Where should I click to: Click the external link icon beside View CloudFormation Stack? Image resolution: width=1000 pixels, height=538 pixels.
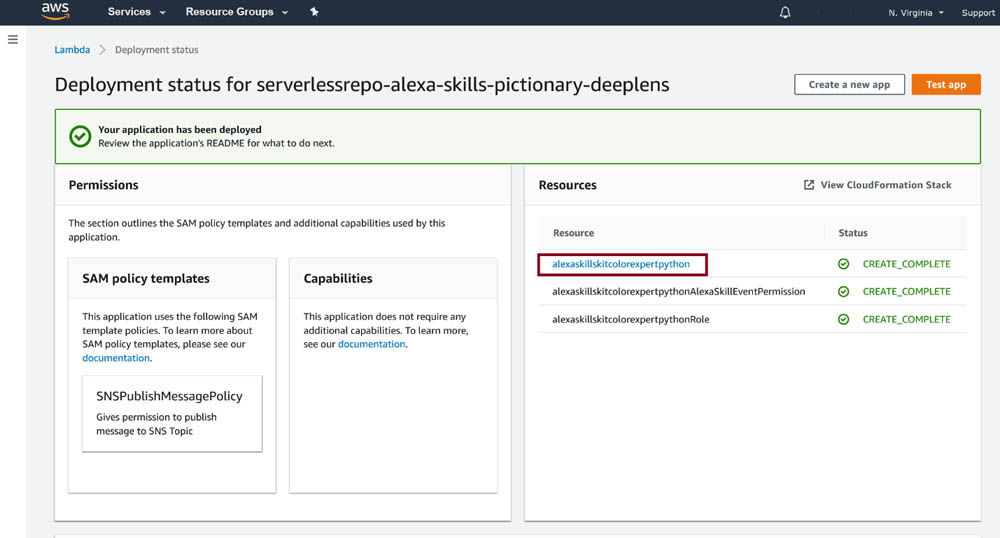[809, 185]
